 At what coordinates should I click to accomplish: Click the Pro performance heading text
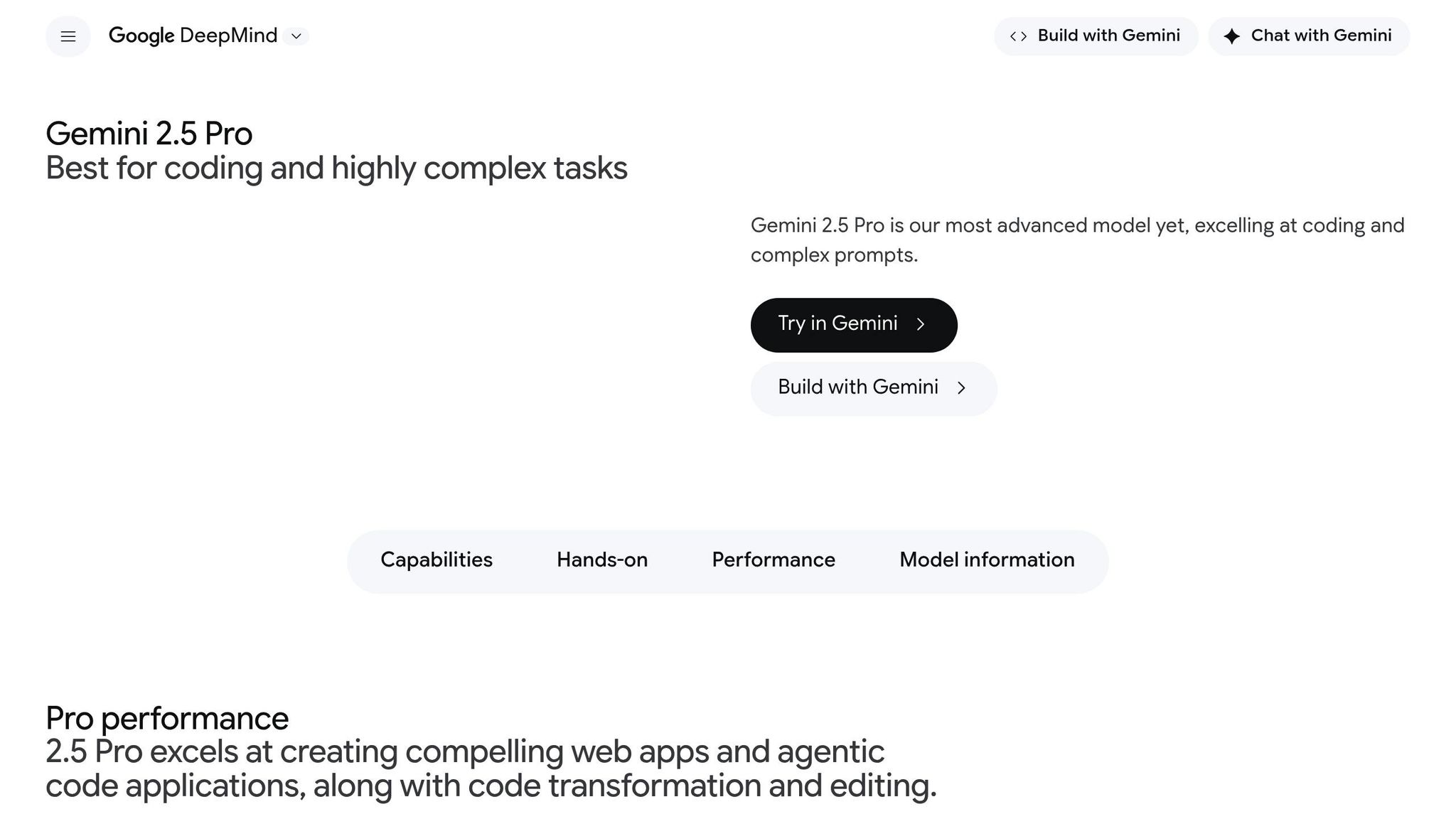pyautogui.click(x=166, y=718)
